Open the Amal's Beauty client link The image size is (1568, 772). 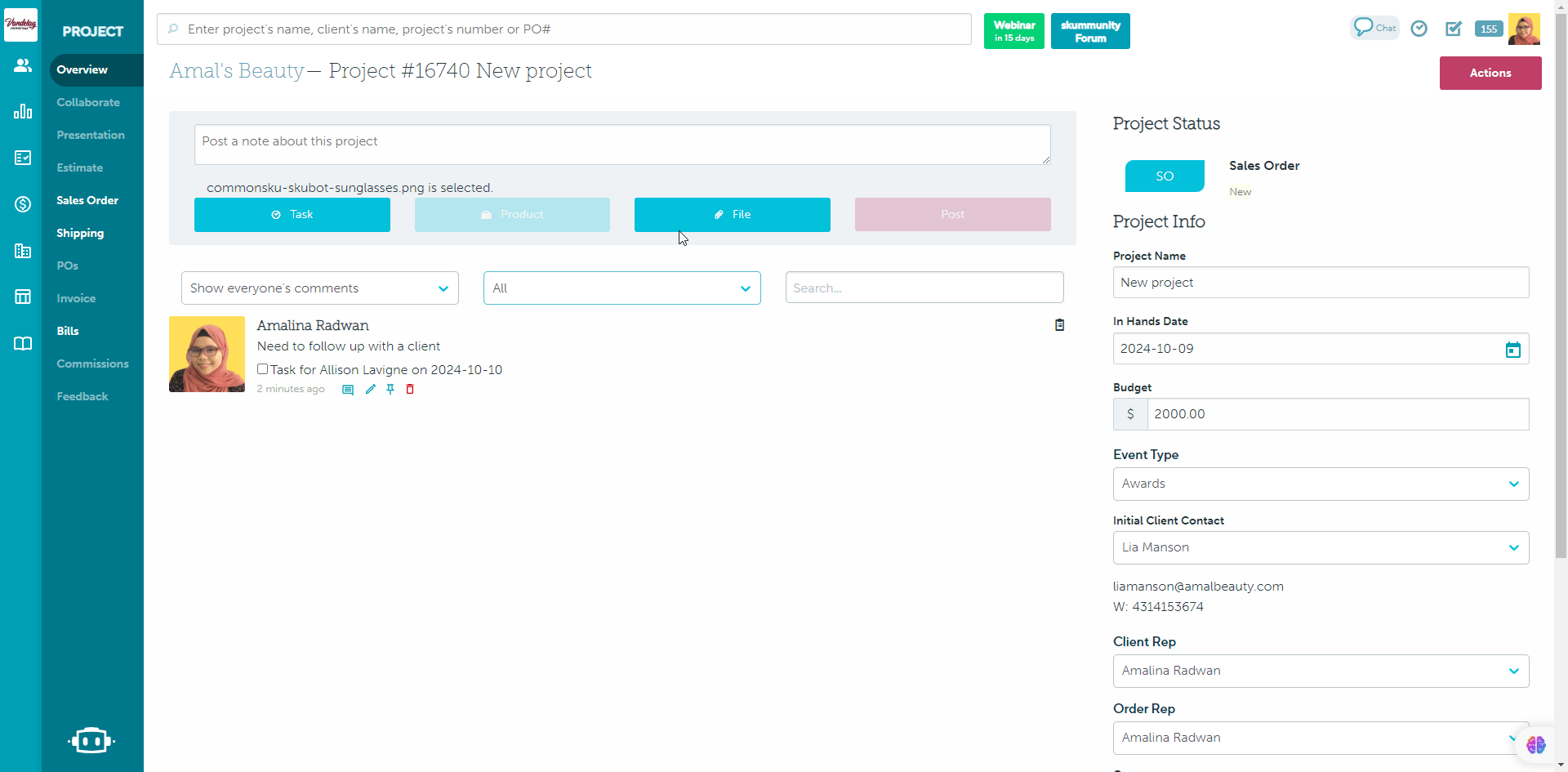237,71
